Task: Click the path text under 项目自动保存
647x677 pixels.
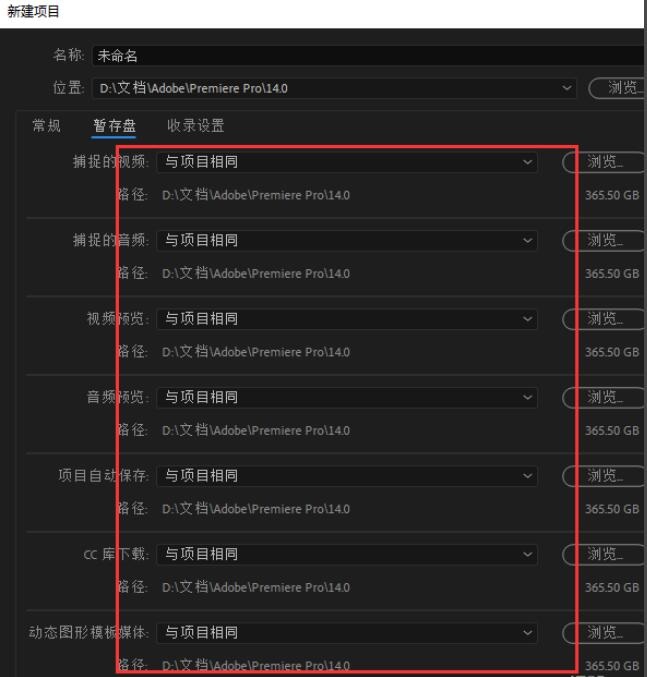Action: pyautogui.click(x=256, y=509)
